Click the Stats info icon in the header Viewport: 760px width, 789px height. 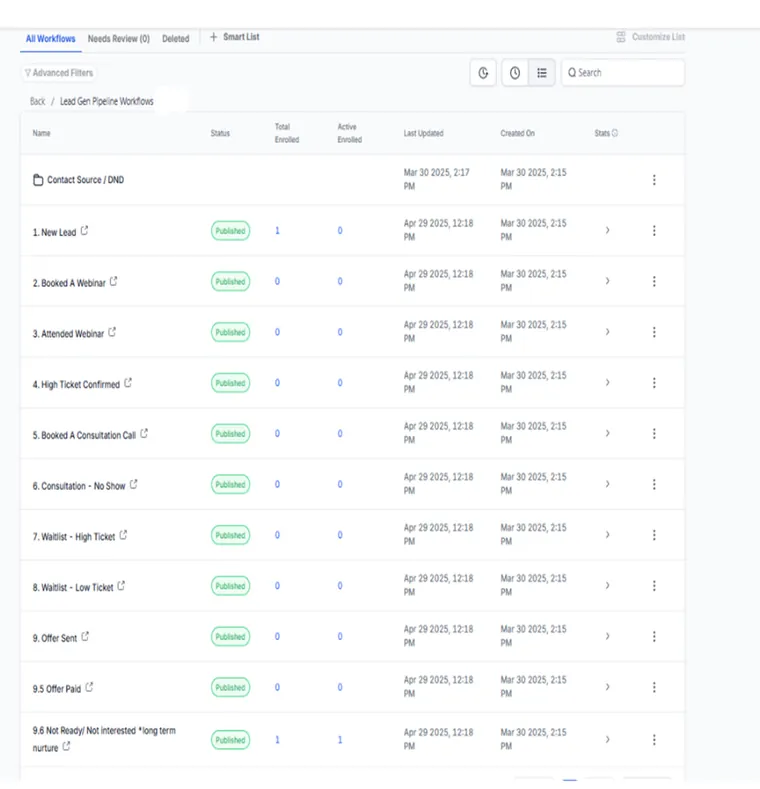coord(615,133)
